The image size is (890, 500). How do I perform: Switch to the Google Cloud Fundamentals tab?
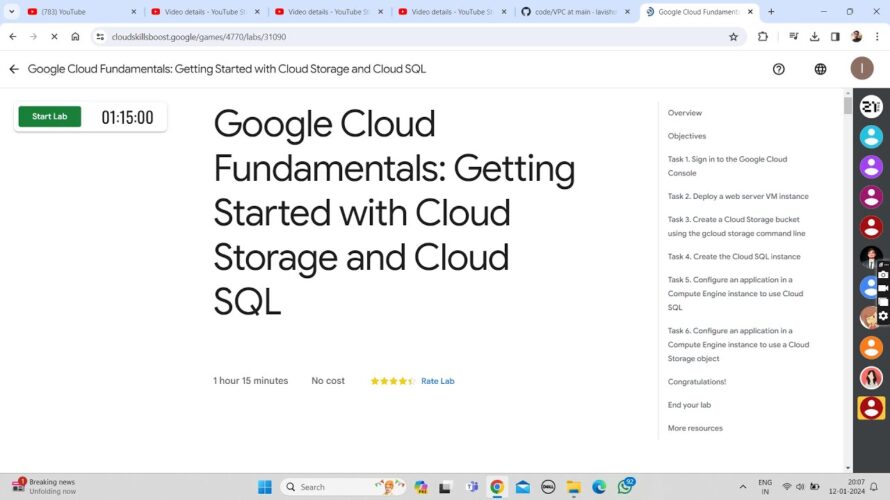(x=699, y=12)
